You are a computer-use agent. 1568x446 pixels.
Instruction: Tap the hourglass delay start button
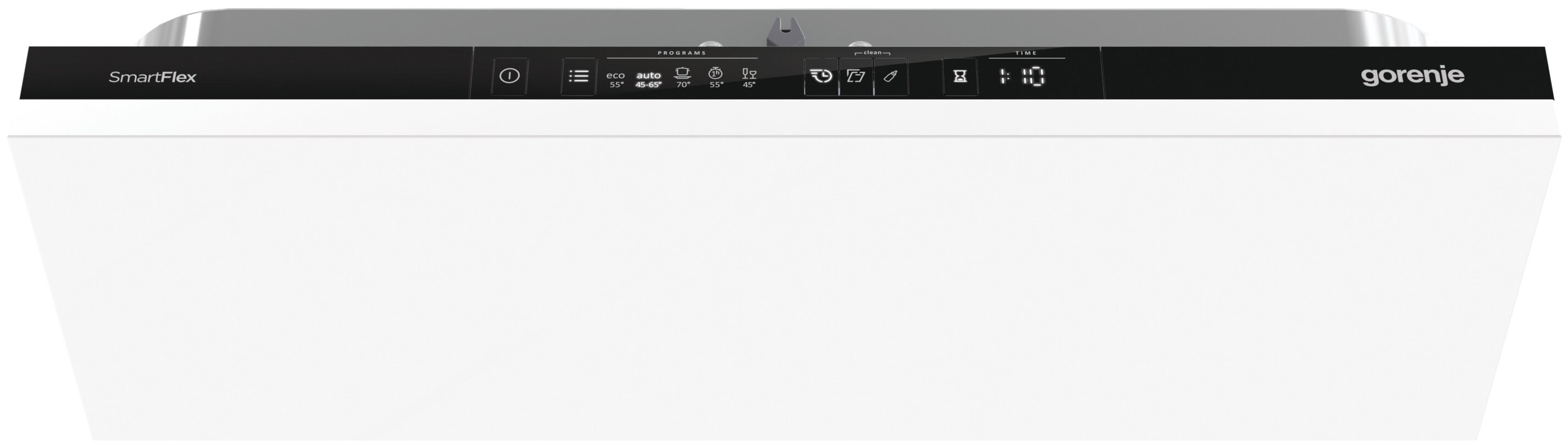(960, 76)
